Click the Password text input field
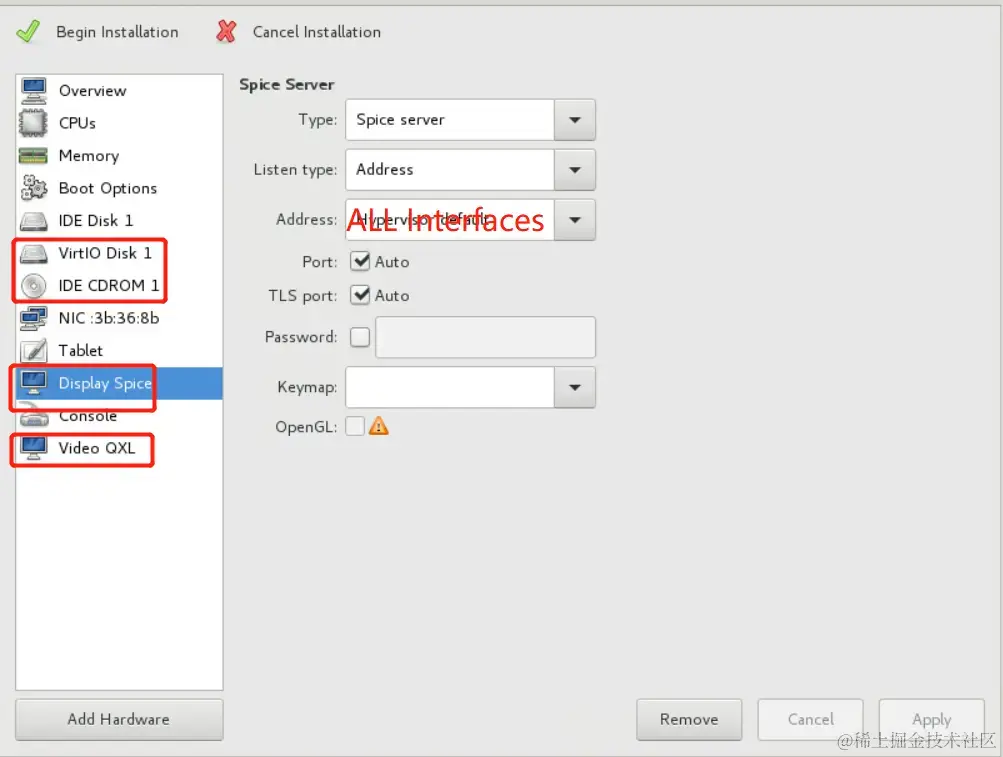The image size is (1003, 757). (x=486, y=337)
